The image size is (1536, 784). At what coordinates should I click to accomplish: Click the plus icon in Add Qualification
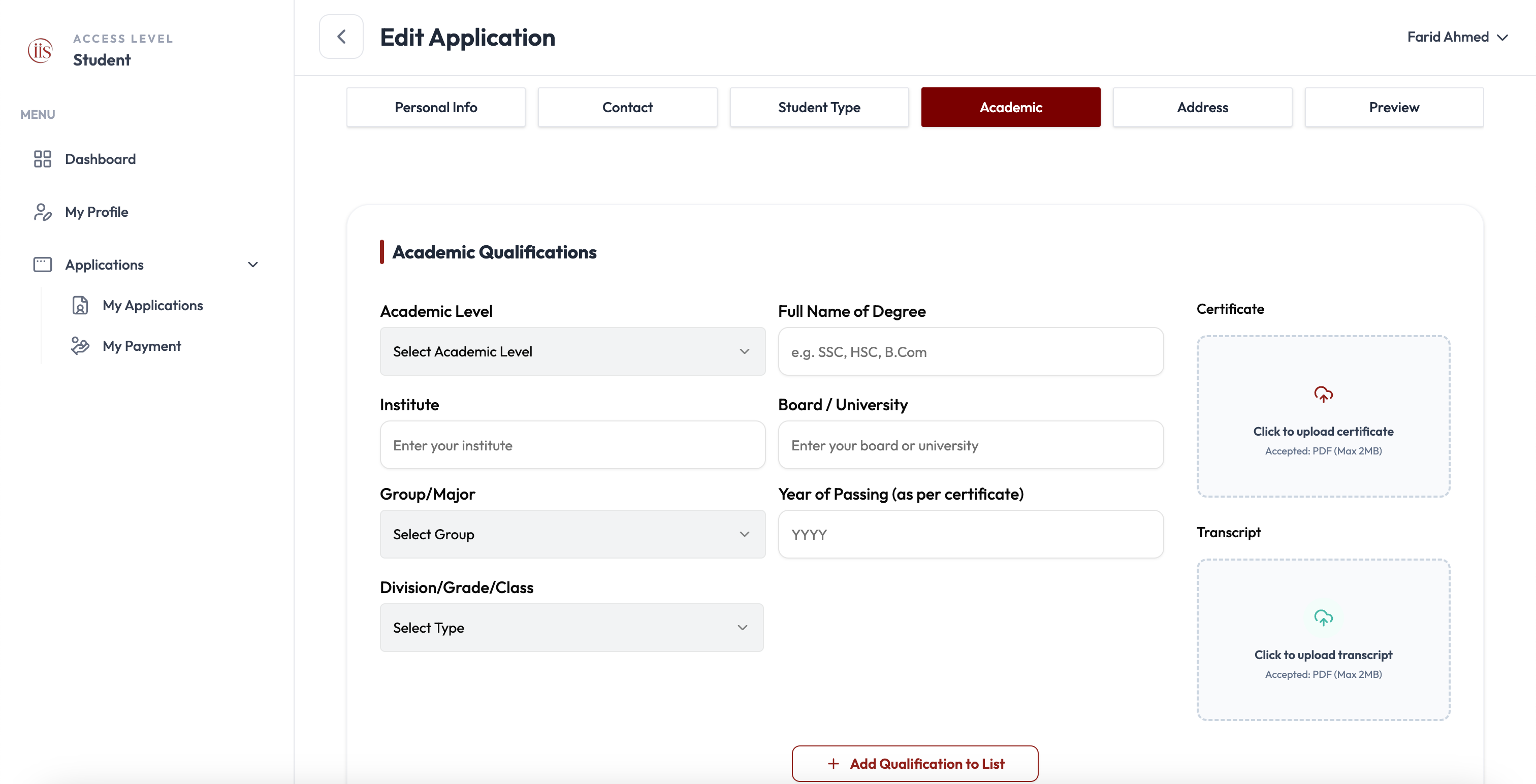click(833, 764)
